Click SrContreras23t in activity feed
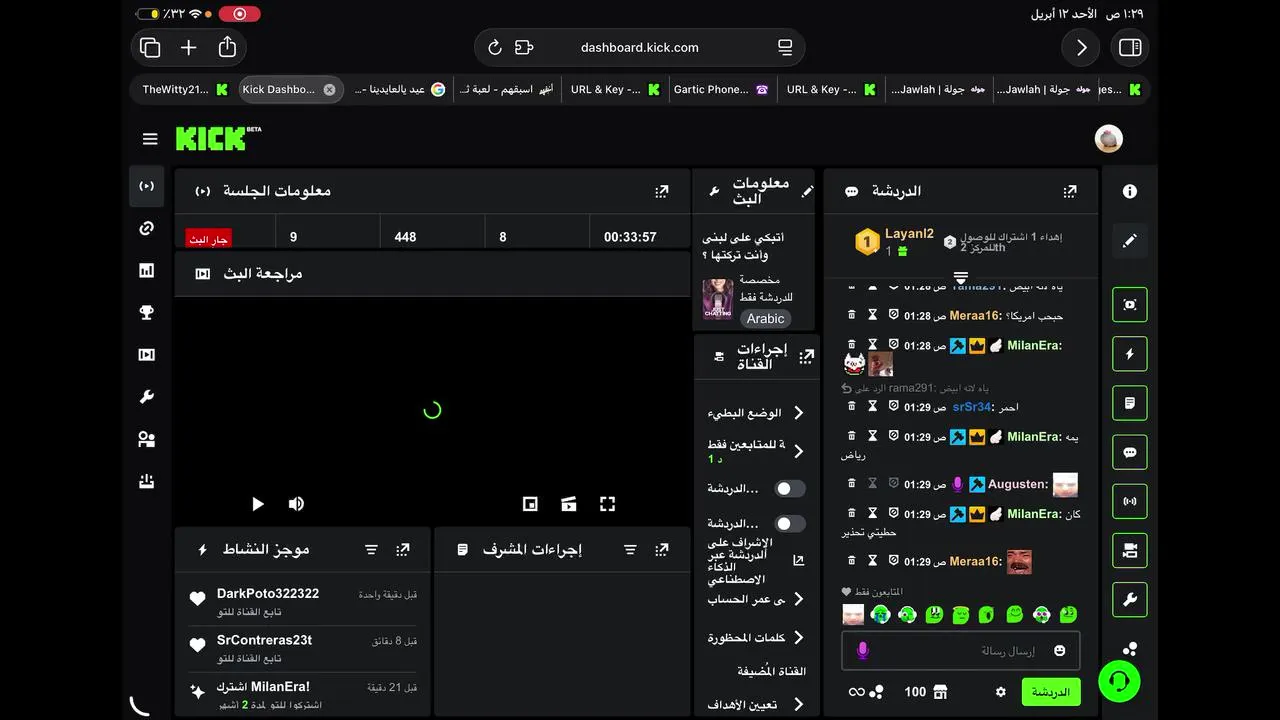 coord(265,640)
